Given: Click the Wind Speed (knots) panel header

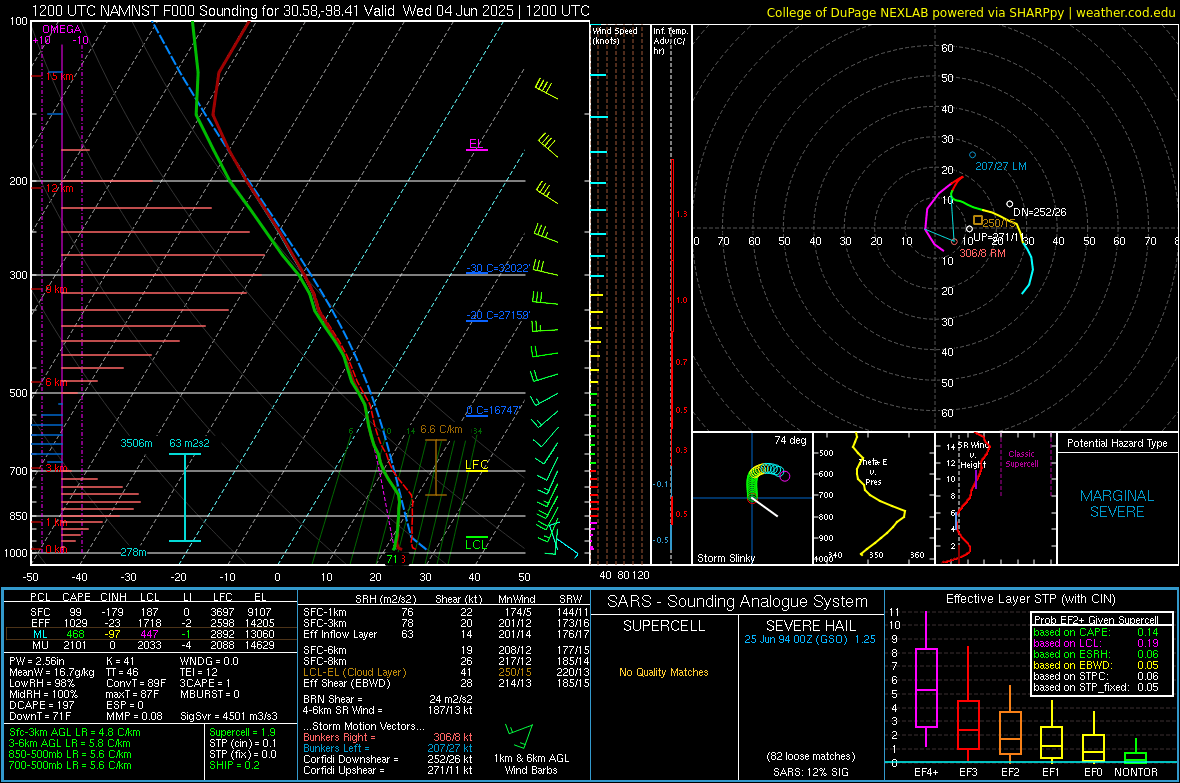Looking at the screenshot, I should (x=615, y=35).
